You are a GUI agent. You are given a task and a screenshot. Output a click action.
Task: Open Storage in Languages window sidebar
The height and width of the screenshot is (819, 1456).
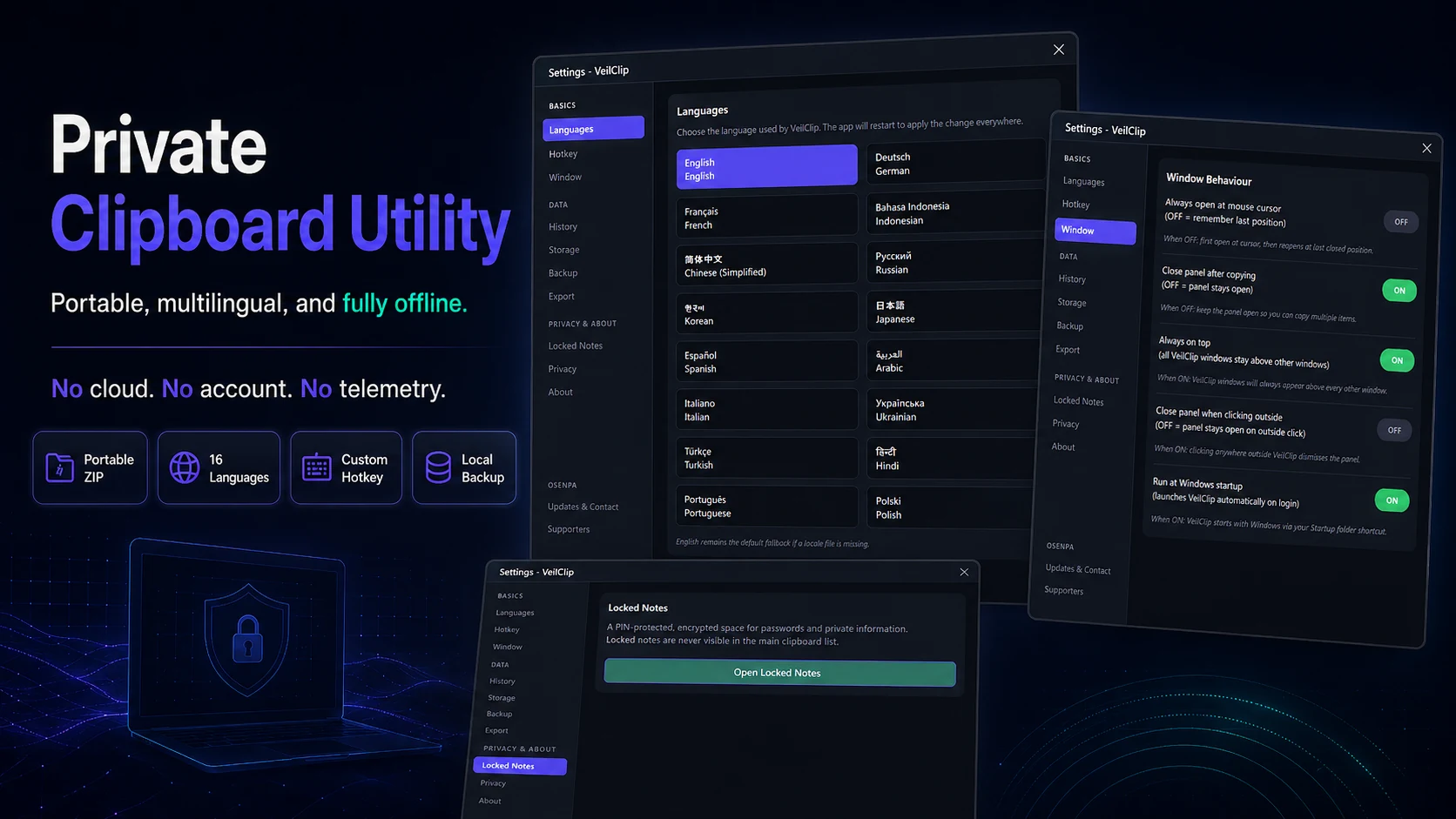click(x=564, y=250)
